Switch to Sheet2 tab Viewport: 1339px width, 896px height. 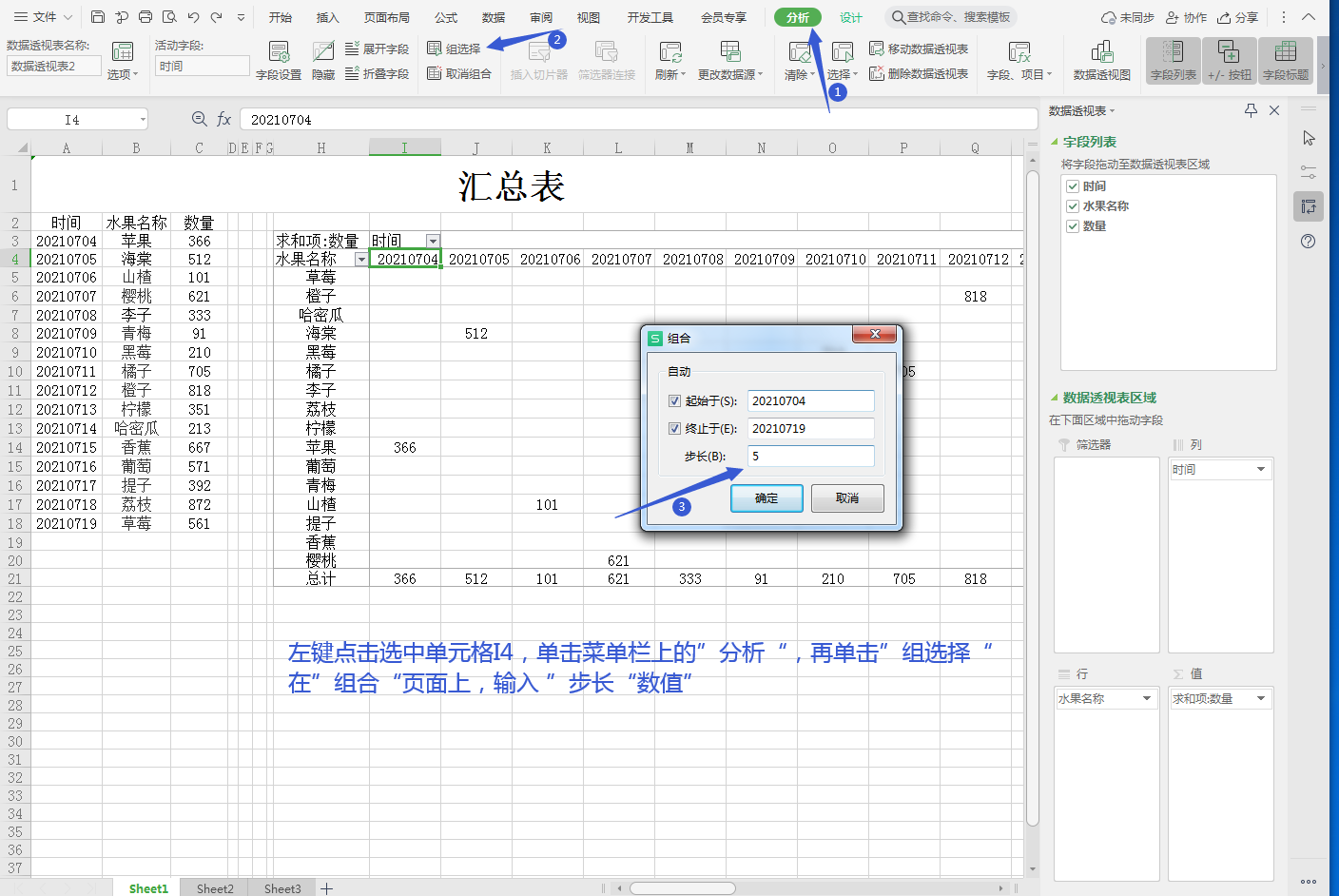215,888
